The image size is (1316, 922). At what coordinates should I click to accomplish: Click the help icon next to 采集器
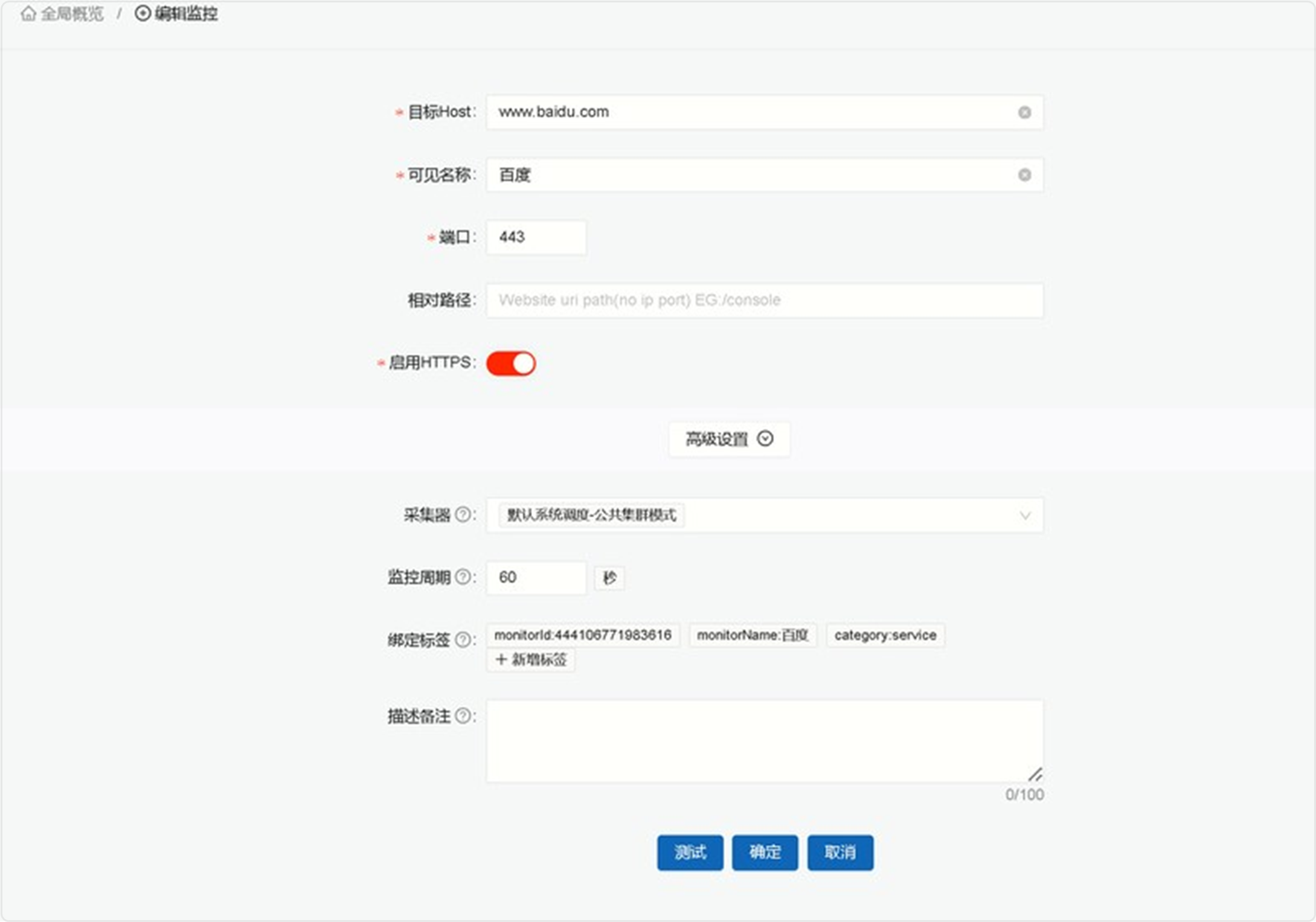(x=462, y=515)
